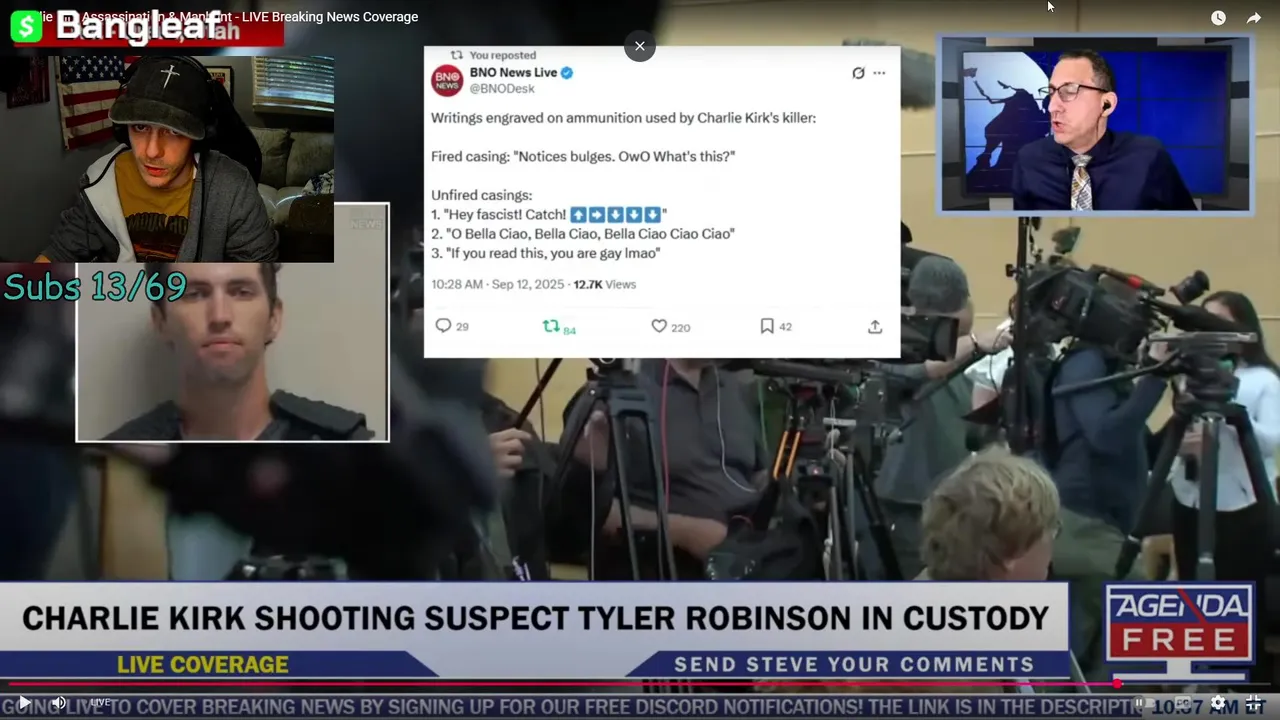Viewport: 1280px width, 720px height.
Task: Mute the video with the speaker icon
Action: (59, 703)
